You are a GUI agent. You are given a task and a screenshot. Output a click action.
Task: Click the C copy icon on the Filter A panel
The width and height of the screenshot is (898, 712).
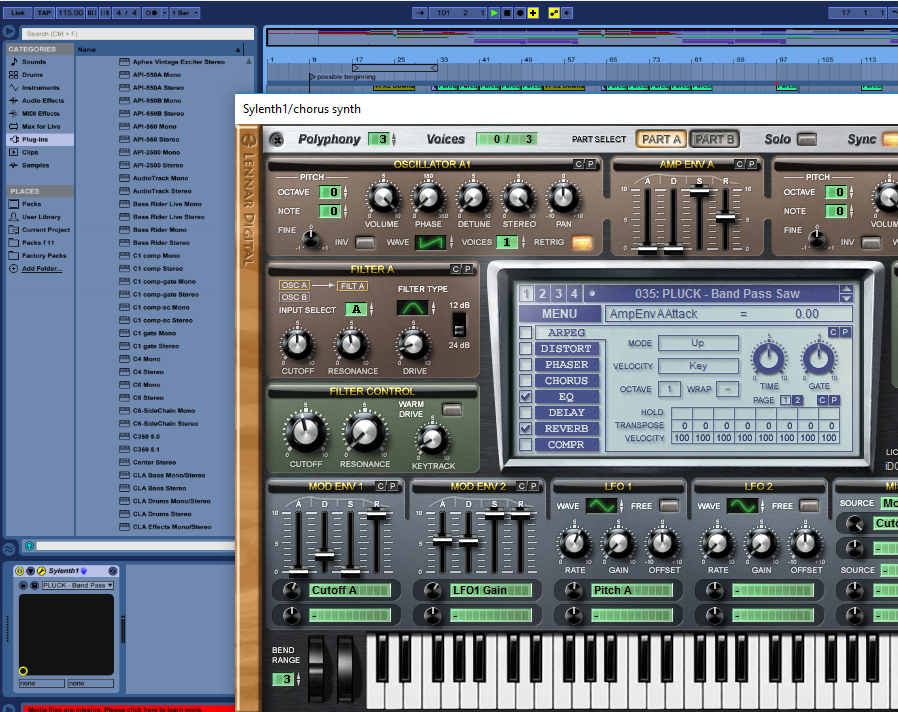pos(454,269)
